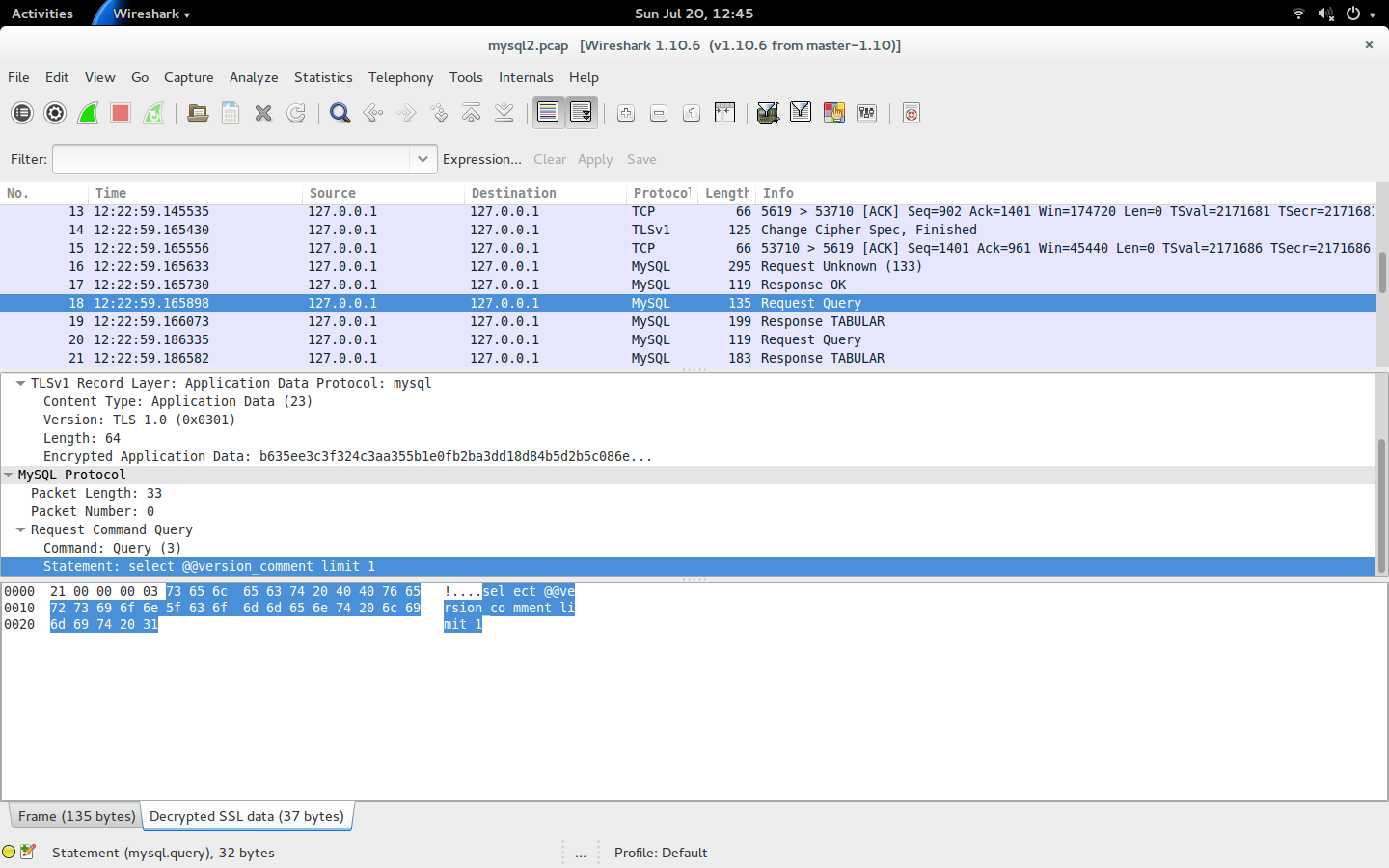
Task: Click into the display Filter field
Action: (231, 159)
